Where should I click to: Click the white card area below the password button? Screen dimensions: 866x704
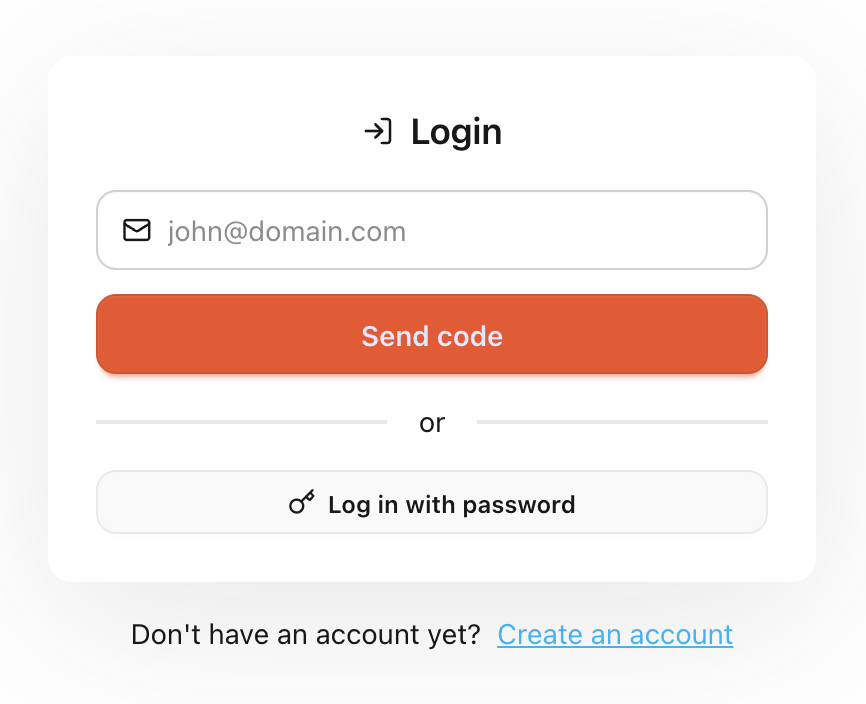[432, 558]
